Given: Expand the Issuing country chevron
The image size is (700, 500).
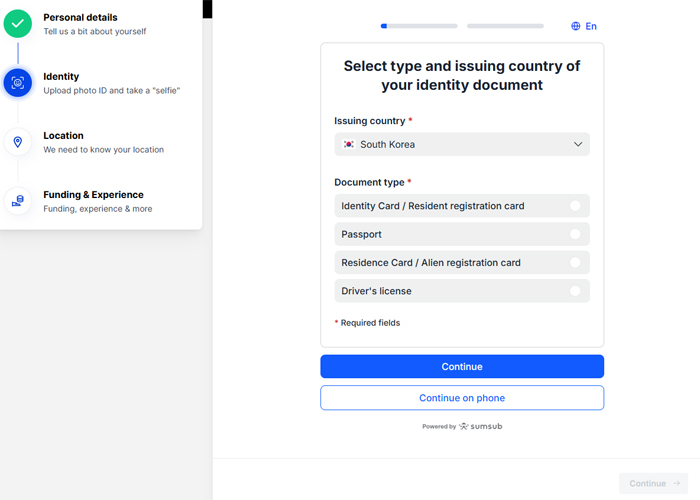Looking at the screenshot, I should tap(578, 144).
